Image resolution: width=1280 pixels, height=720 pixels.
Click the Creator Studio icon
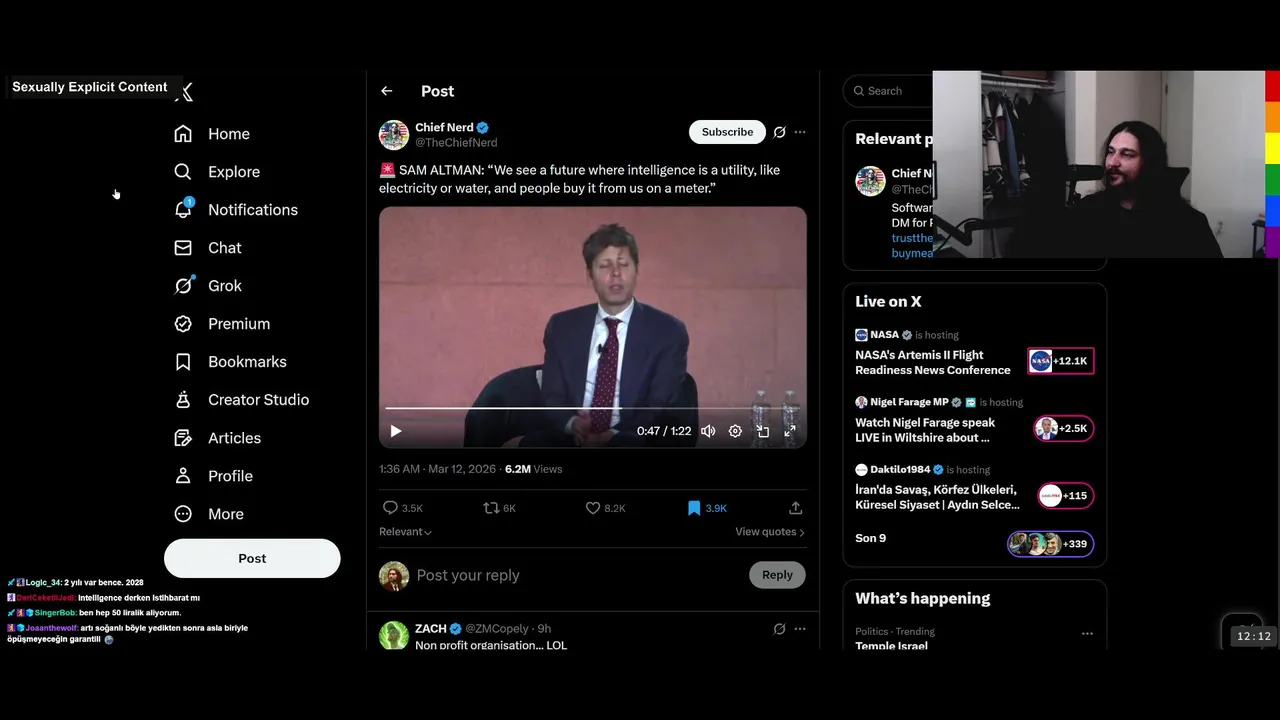[x=183, y=400]
